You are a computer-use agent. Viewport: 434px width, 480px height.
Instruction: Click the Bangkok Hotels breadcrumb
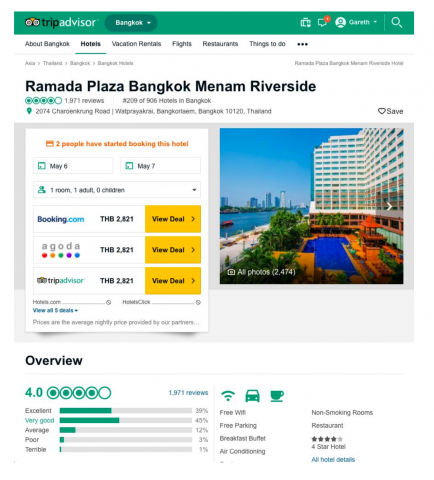tap(115, 63)
